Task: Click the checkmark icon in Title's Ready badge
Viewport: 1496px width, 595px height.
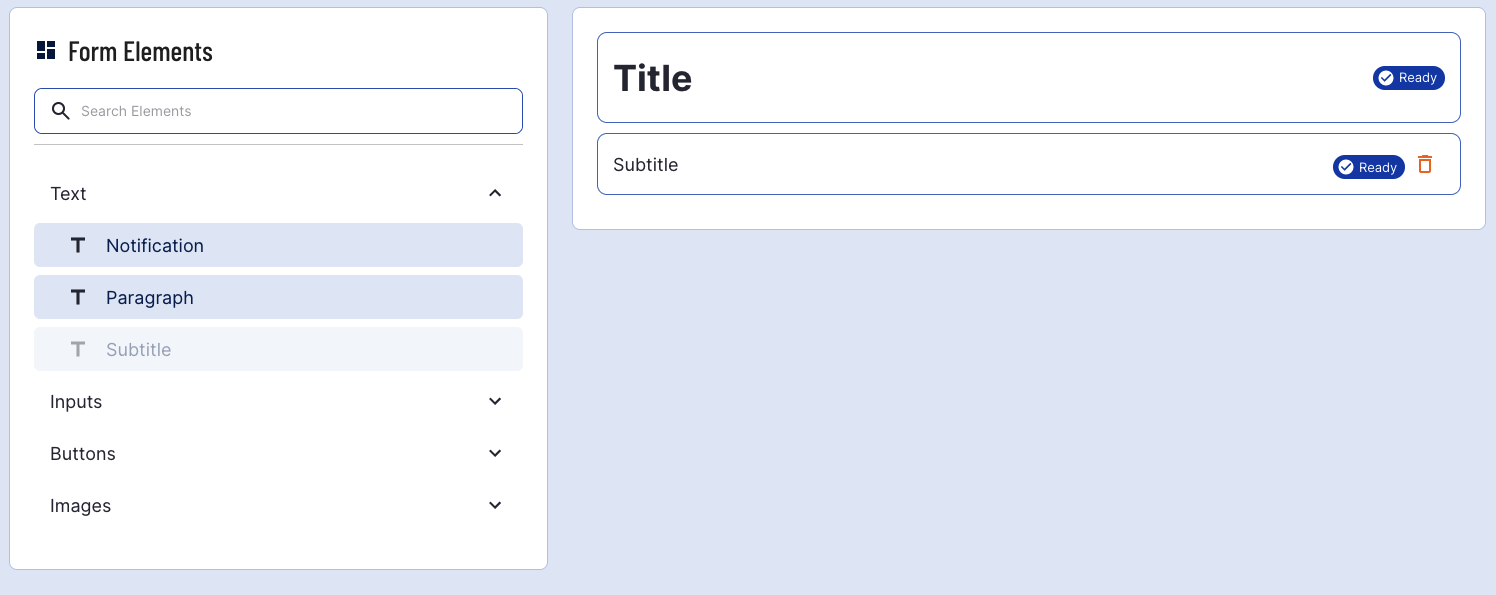Action: click(1386, 78)
